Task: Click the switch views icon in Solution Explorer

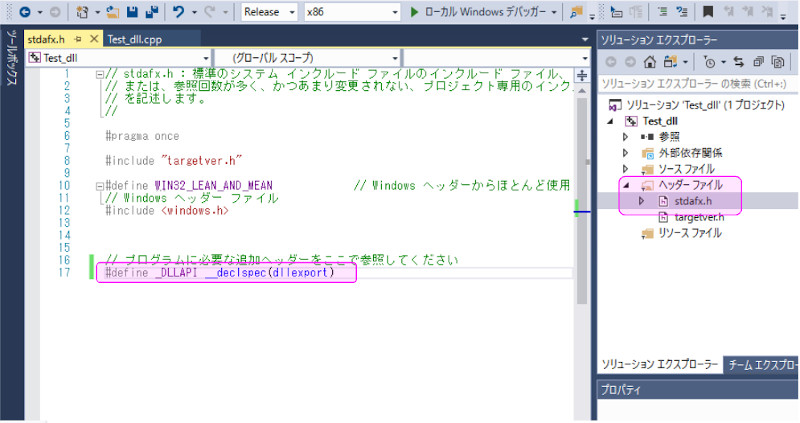Action: [670, 62]
